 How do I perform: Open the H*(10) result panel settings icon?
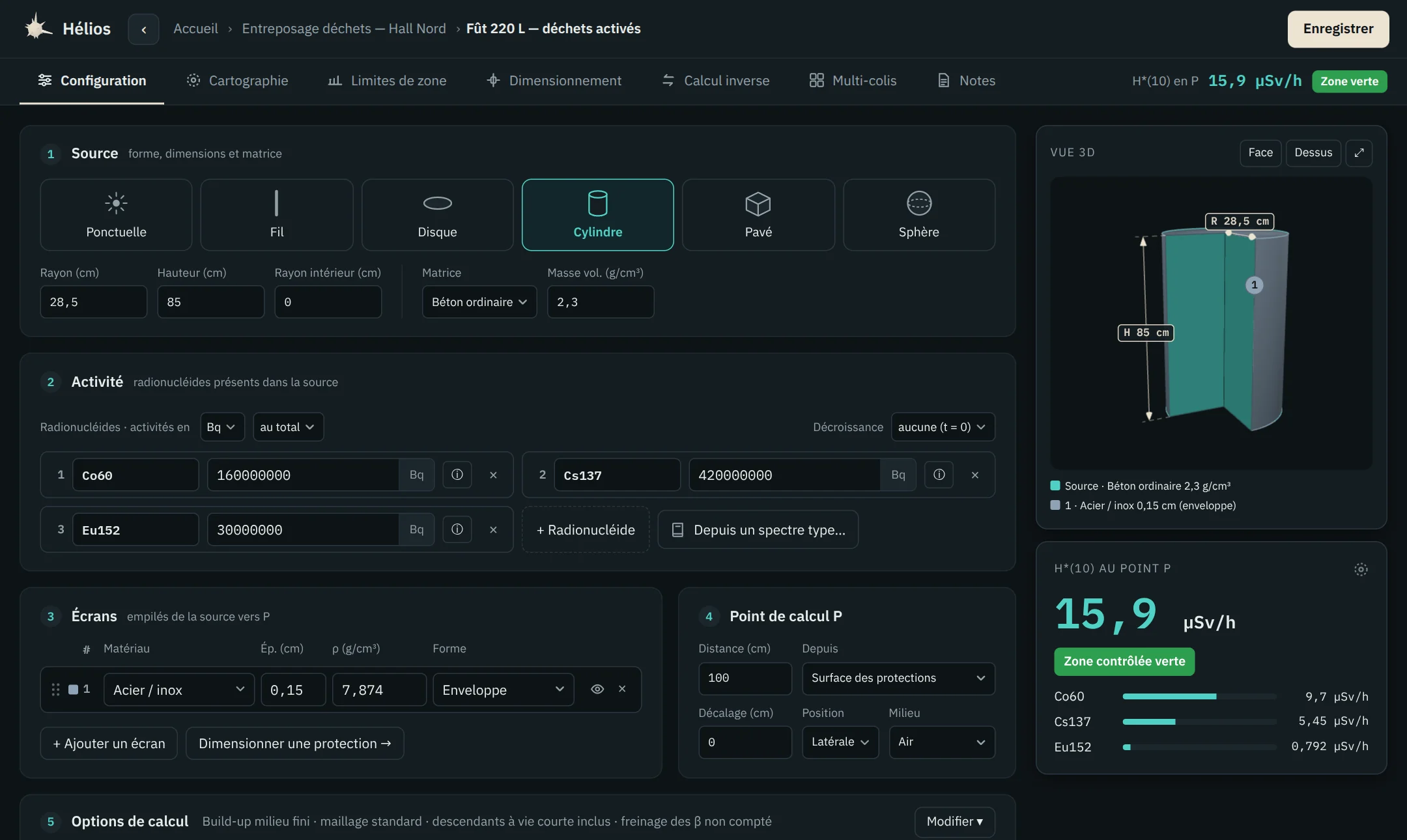tap(1361, 569)
